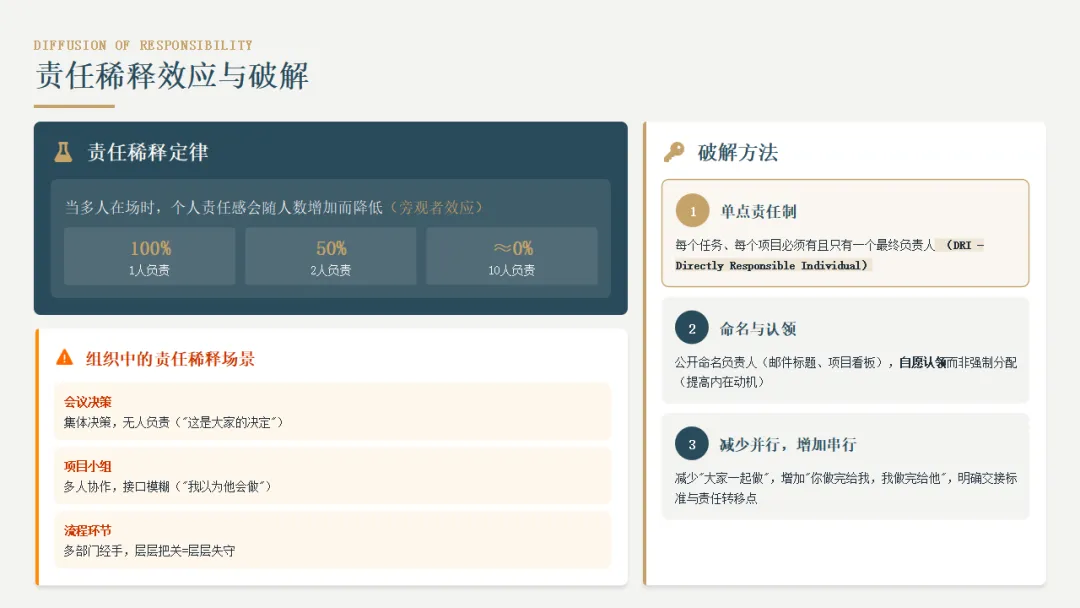Click the text （提高内在动机）
Image resolution: width=1080 pixels, height=608 pixels.
point(720,382)
